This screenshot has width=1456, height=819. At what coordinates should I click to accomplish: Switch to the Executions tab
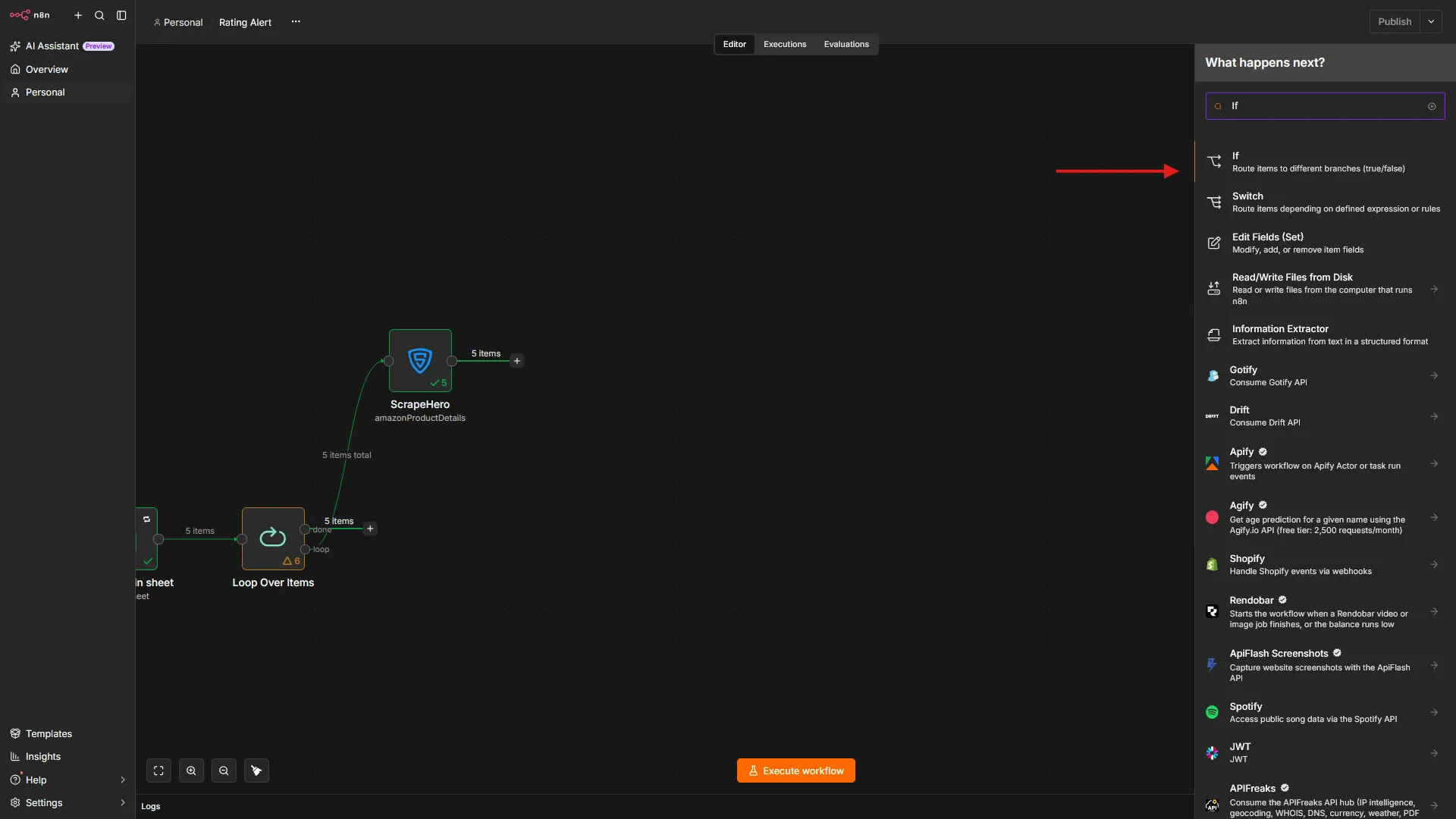[x=785, y=44]
